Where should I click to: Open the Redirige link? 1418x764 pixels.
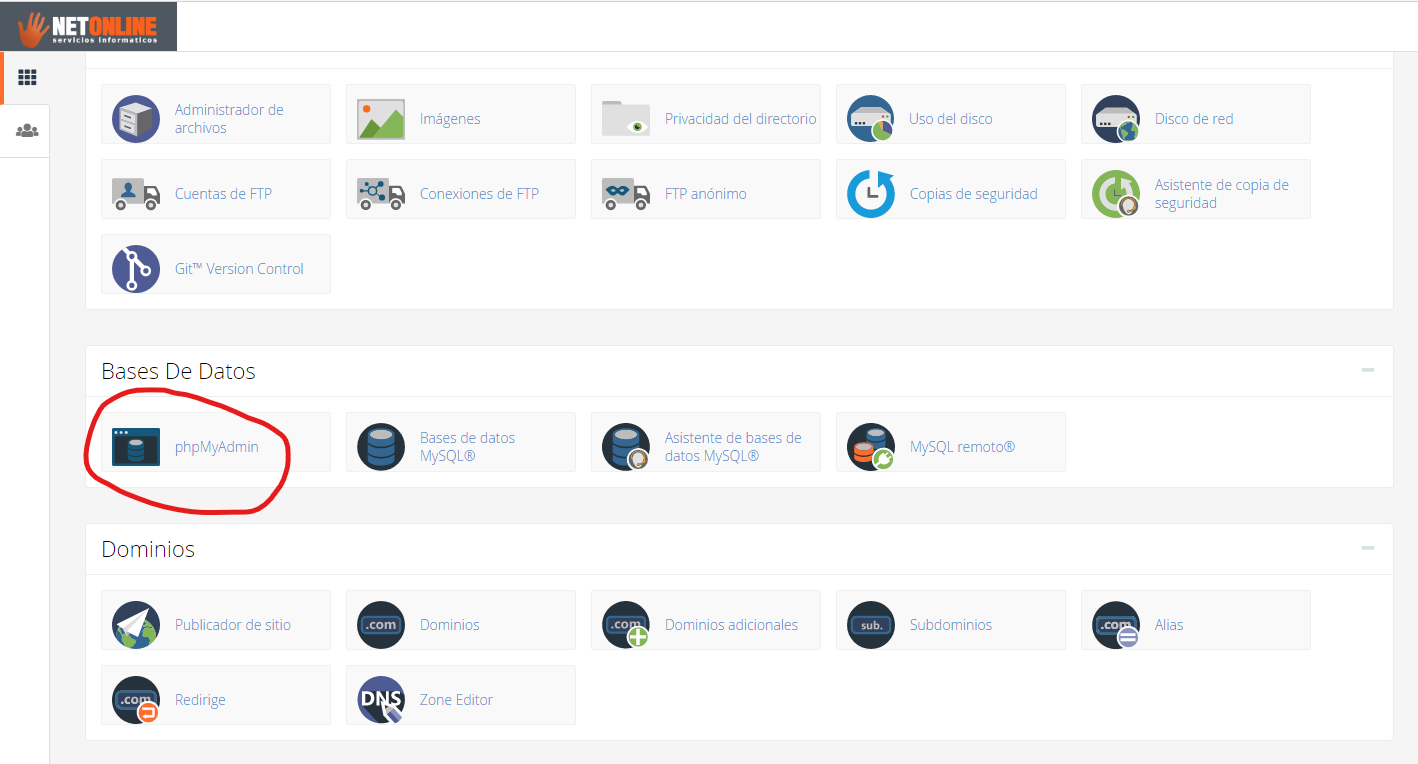point(200,700)
